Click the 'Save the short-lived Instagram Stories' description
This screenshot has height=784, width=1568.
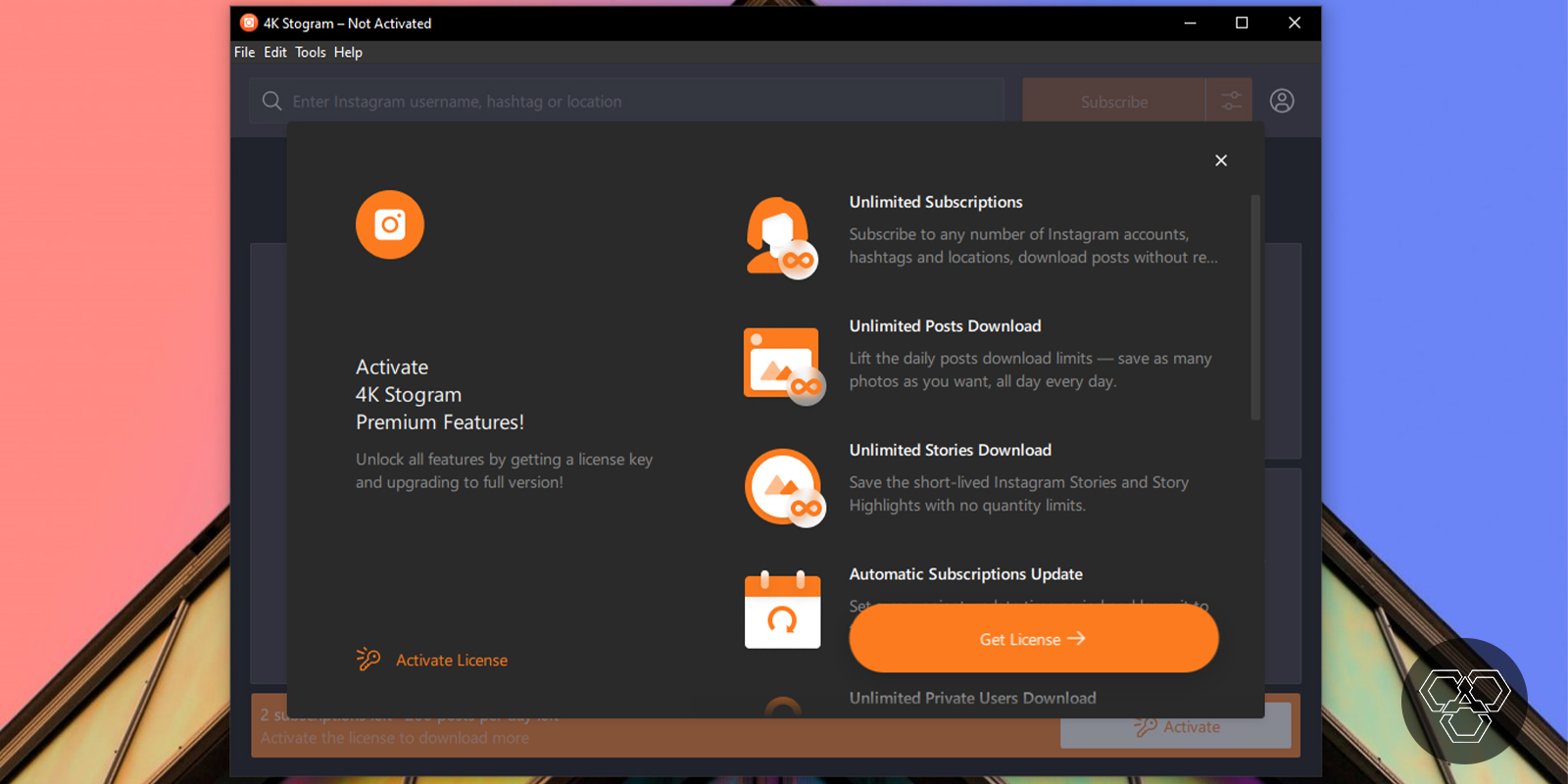[x=1019, y=494]
